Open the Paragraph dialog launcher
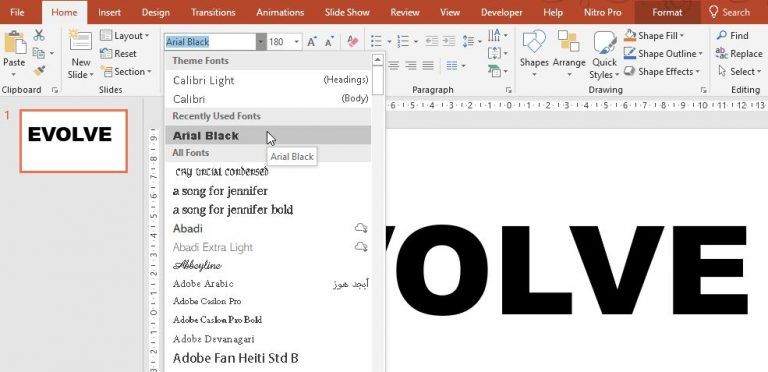768x372 pixels. coord(508,90)
